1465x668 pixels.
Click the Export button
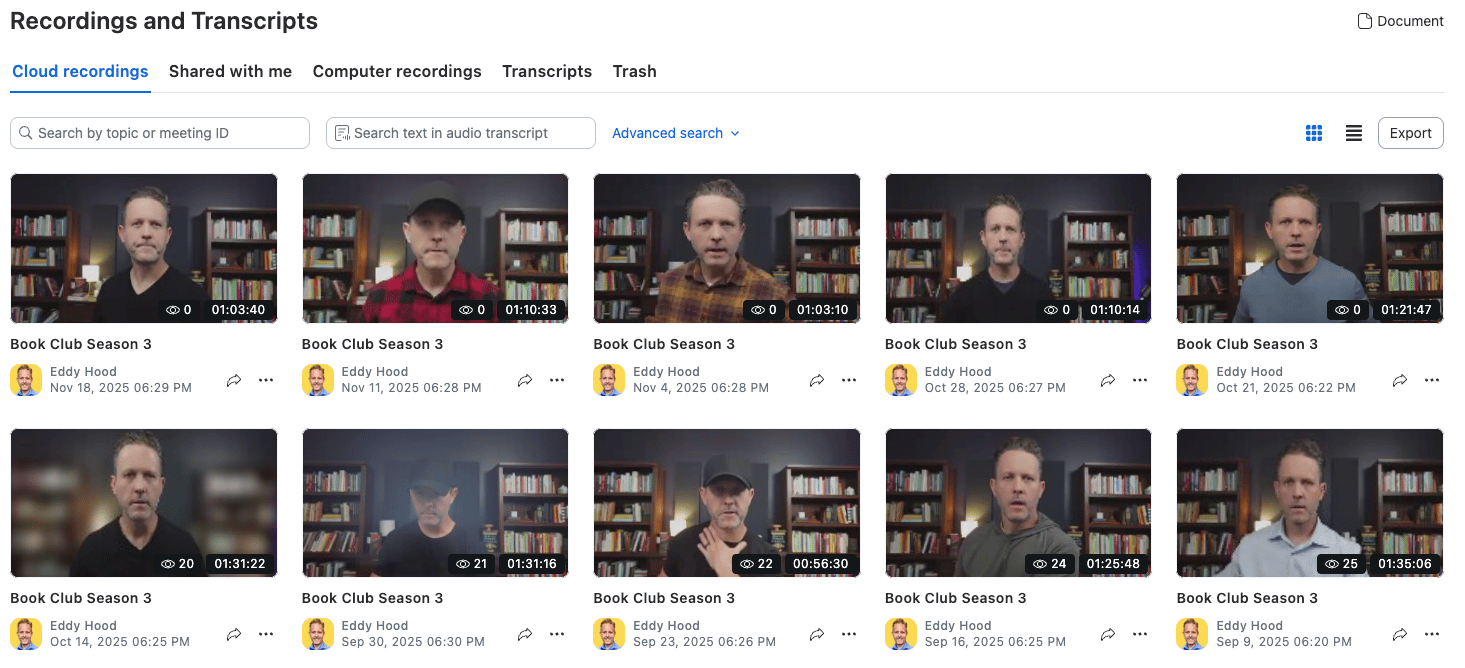click(x=1410, y=133)
